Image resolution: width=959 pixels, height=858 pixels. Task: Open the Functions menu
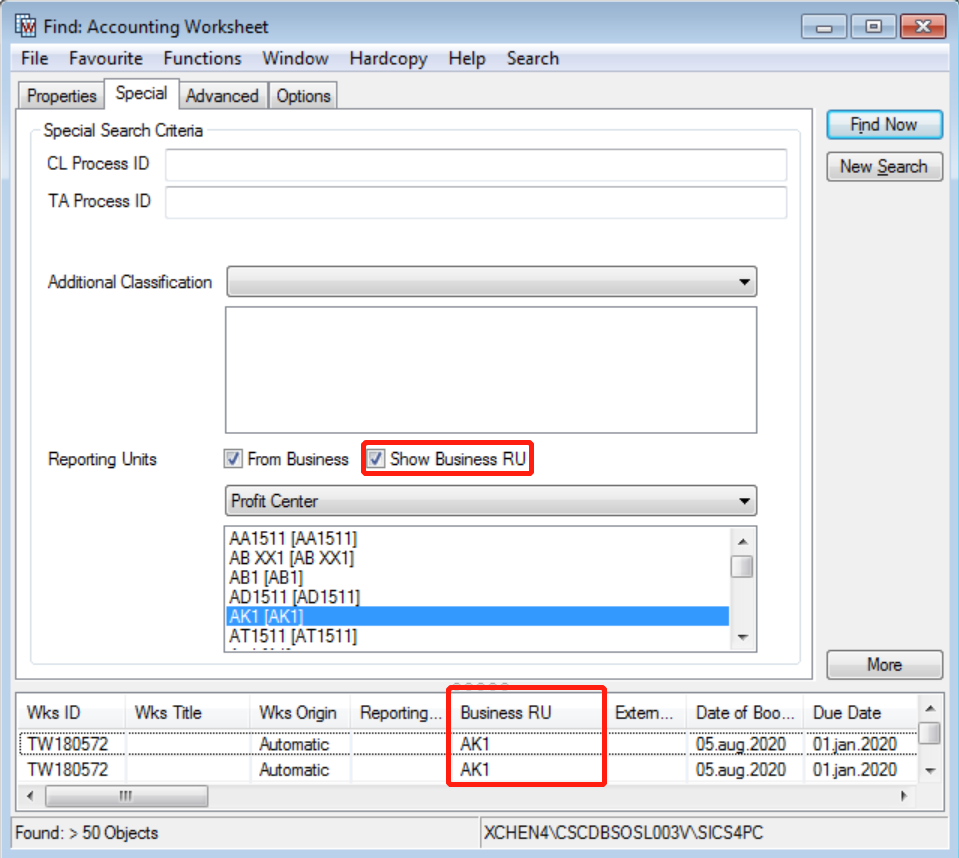click(202, 58)
